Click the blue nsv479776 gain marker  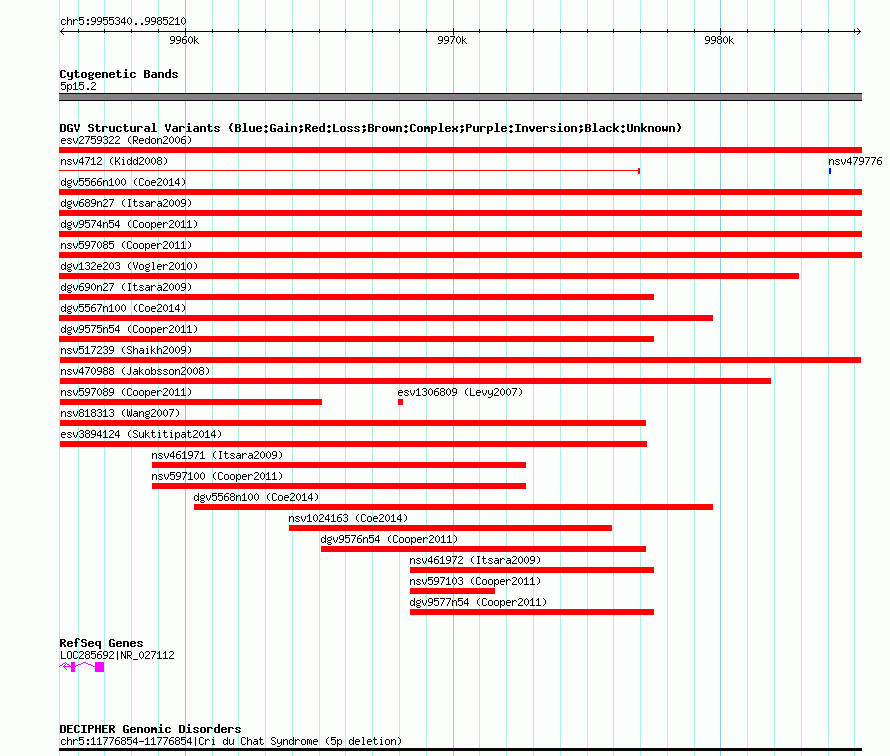[830, 171]
